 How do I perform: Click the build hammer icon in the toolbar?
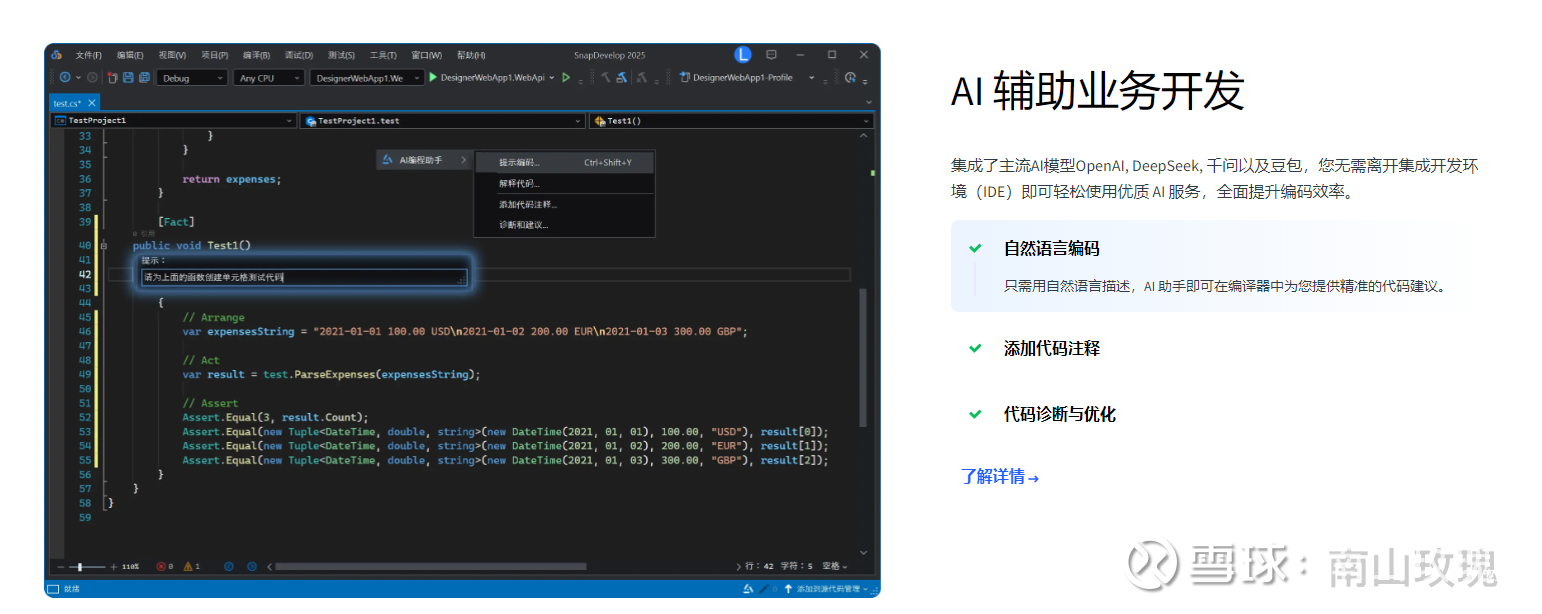[605, 77]
